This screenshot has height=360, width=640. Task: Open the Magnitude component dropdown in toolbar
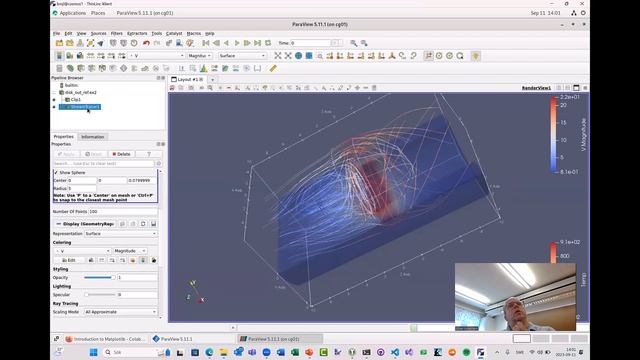point(200,56)
